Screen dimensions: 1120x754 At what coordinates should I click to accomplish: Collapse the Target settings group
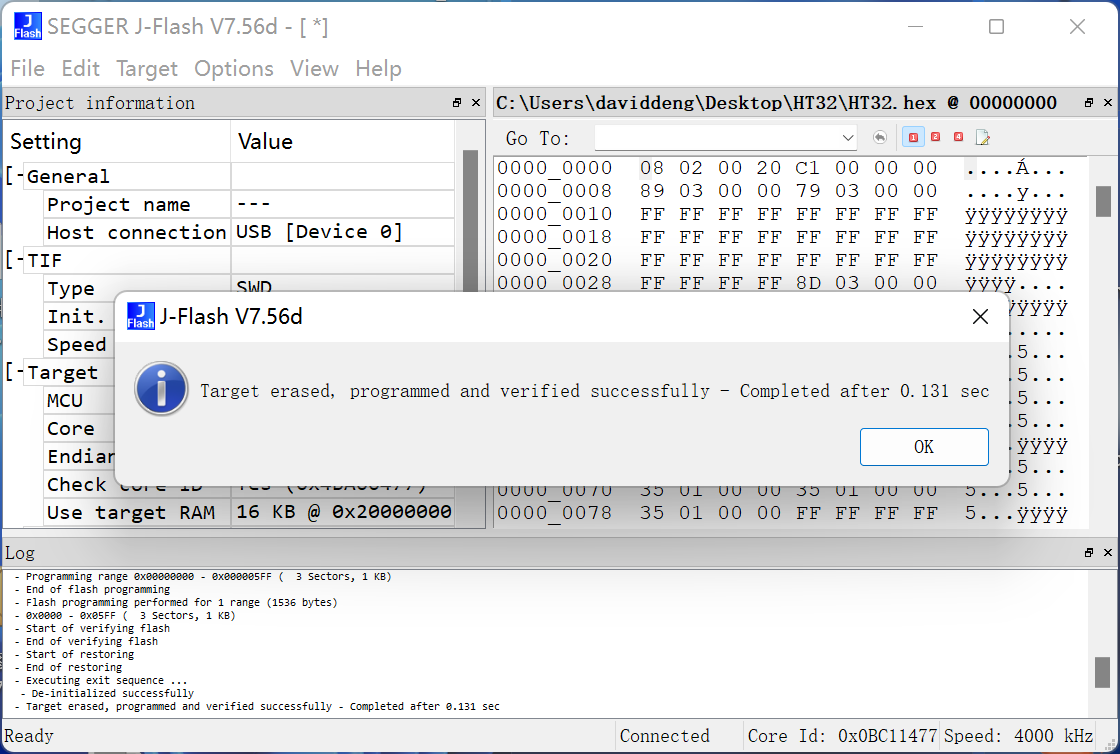point(15,373)
